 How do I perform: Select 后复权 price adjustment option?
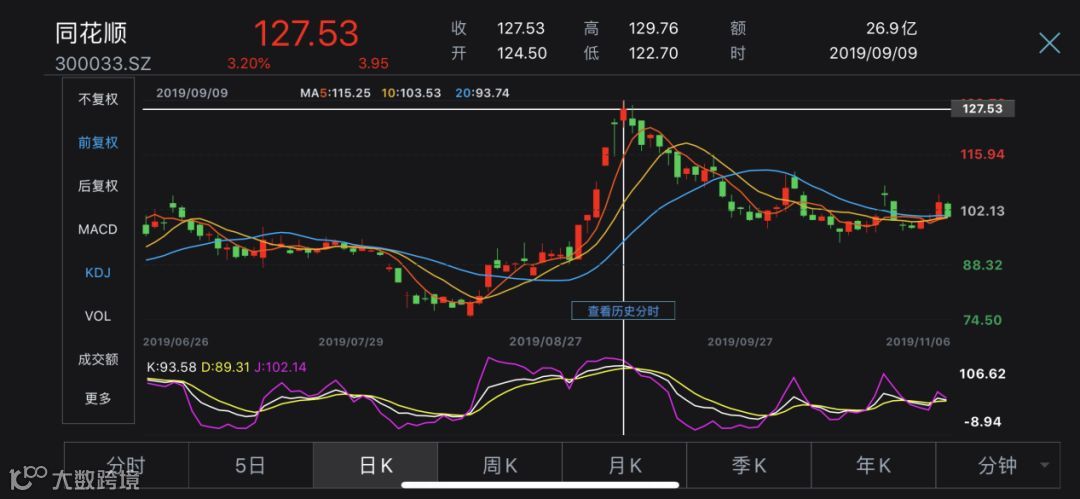(x=98, y=186)
